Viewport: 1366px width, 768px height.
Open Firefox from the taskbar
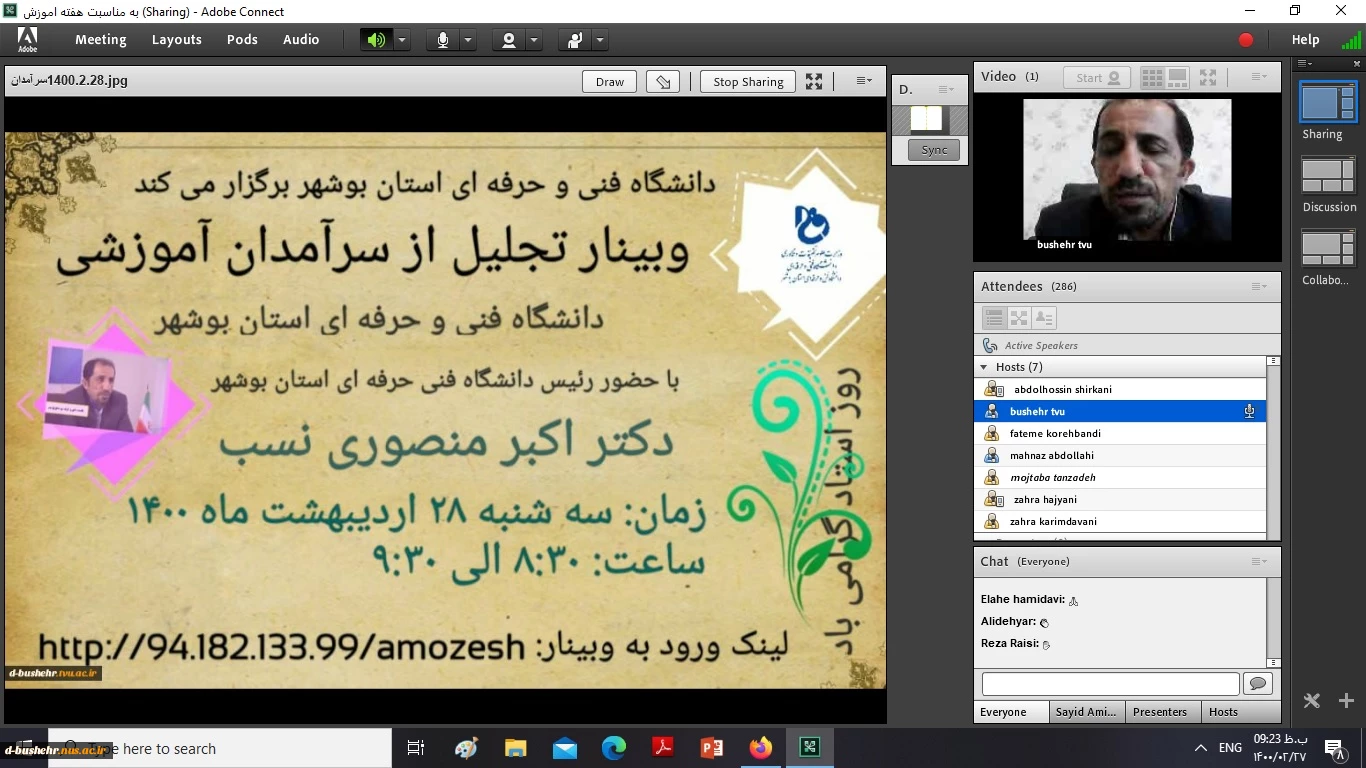point(761,748)
